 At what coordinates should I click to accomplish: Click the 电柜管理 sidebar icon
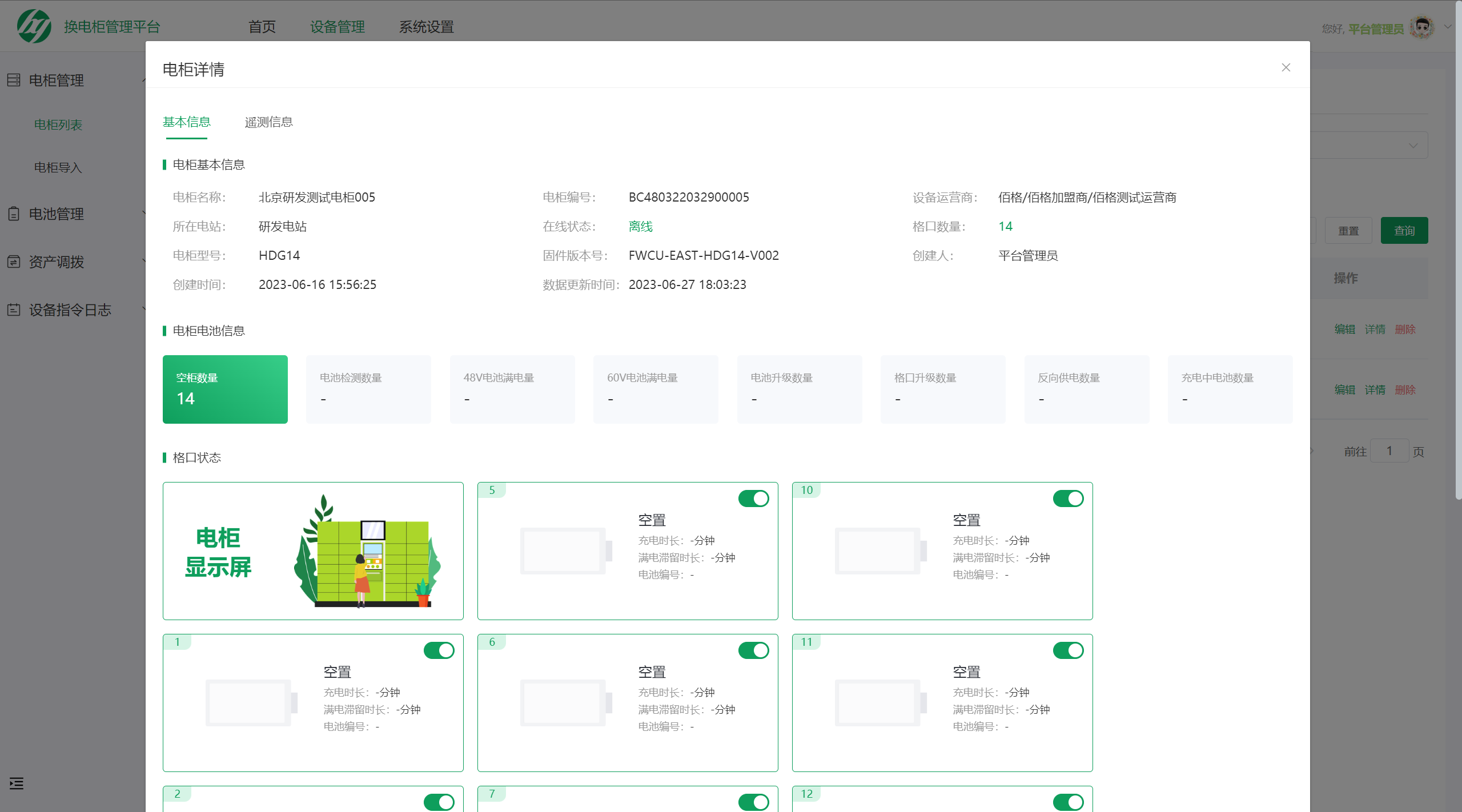14,80
